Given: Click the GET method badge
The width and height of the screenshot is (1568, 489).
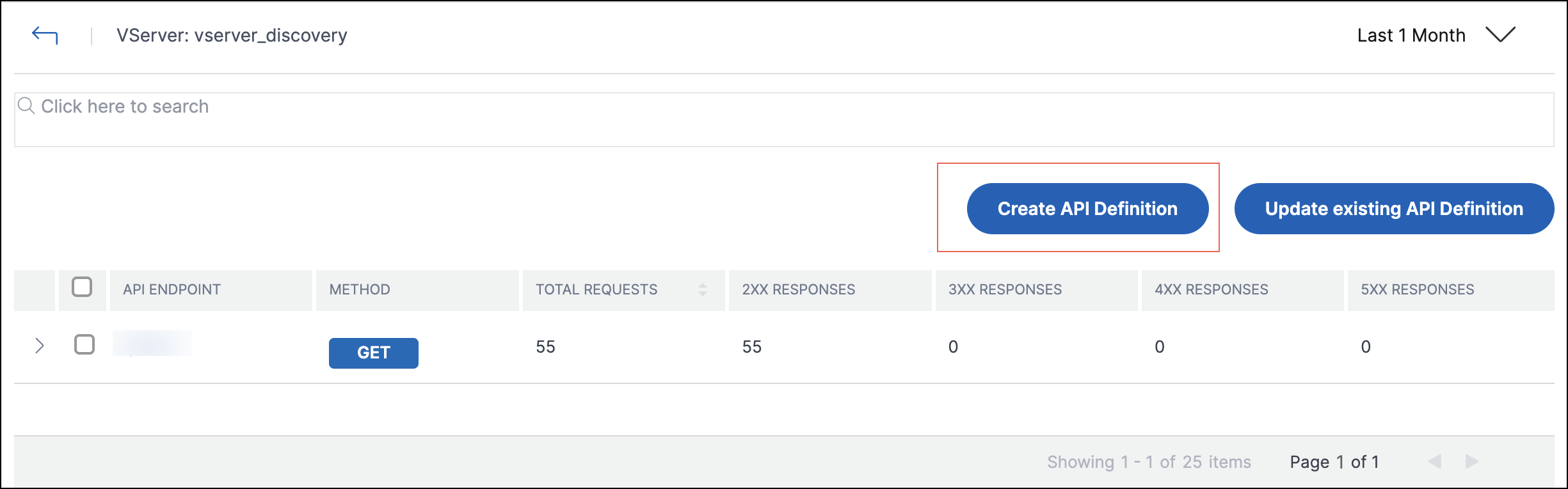Looking at the screenshot, I should click(374, 353).
